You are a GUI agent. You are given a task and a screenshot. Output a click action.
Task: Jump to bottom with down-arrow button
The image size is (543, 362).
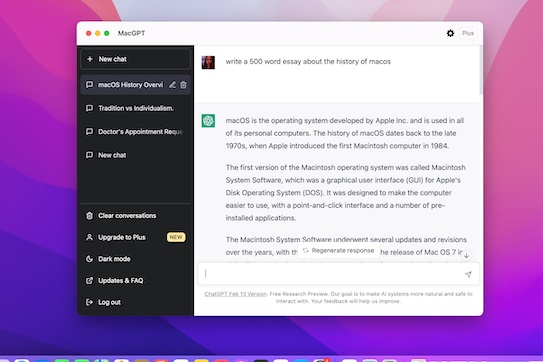click(x=466, y=256)
